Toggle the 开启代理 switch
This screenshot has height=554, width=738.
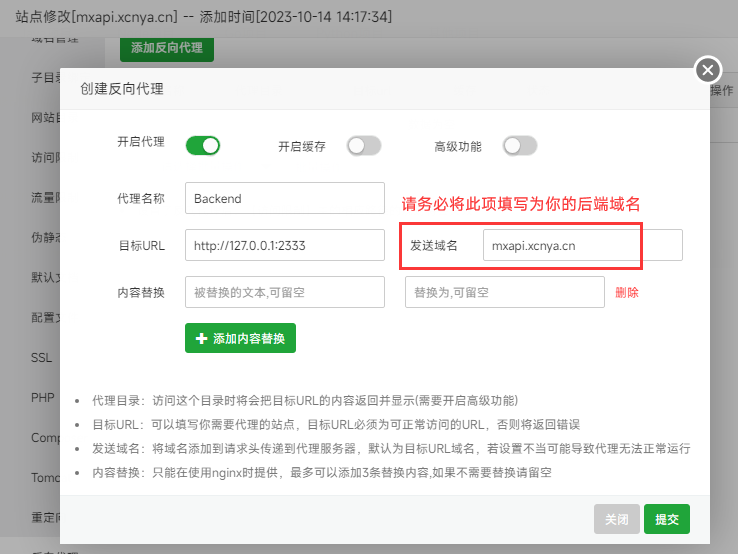202,146
